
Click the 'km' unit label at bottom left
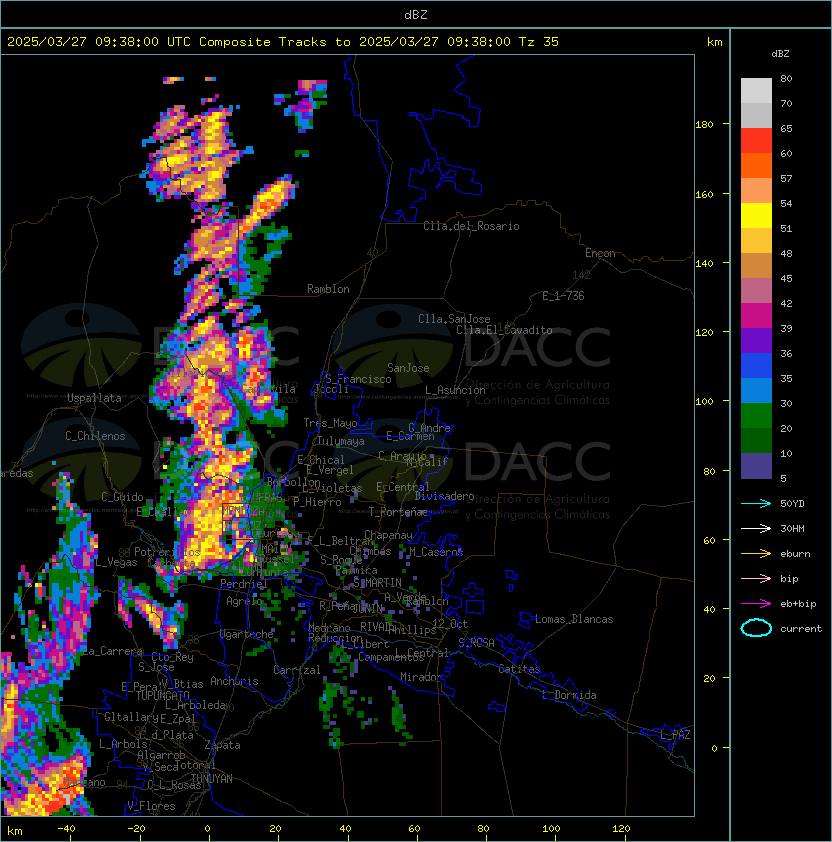[x=15, y=832]
